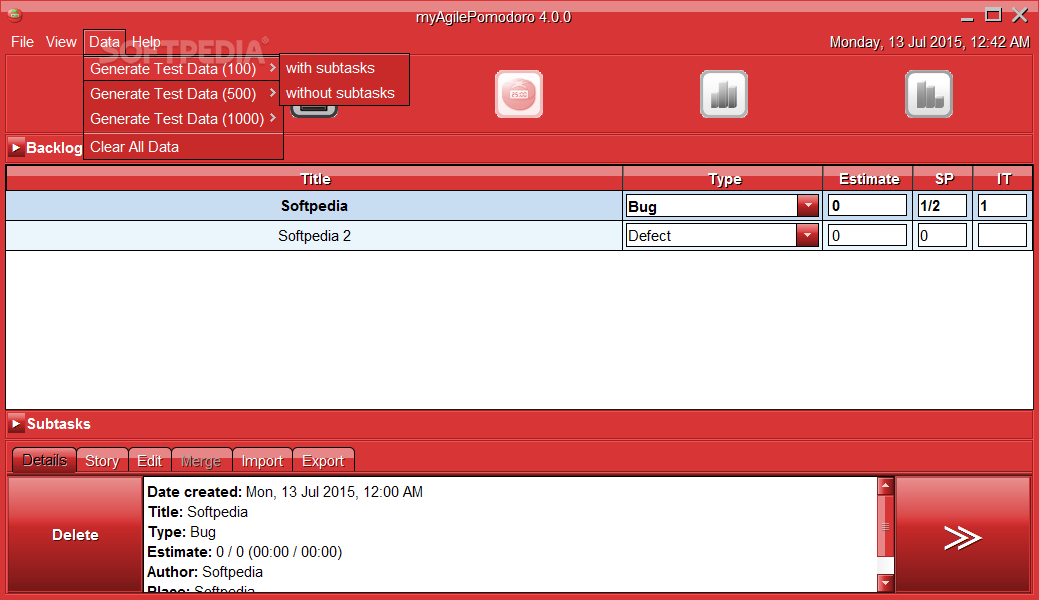
Task: Switch to the Details tab
Action: [x=44, y=460]
